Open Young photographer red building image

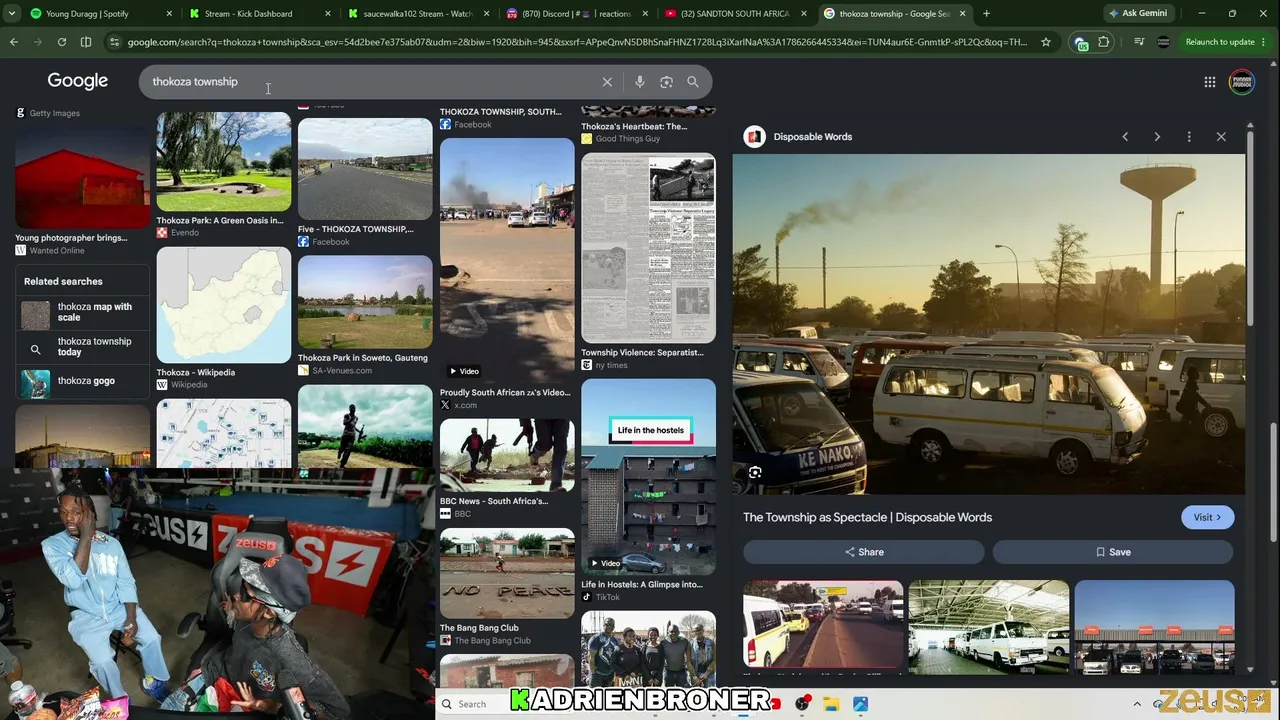pyautogui.click(x=82, y=178)
